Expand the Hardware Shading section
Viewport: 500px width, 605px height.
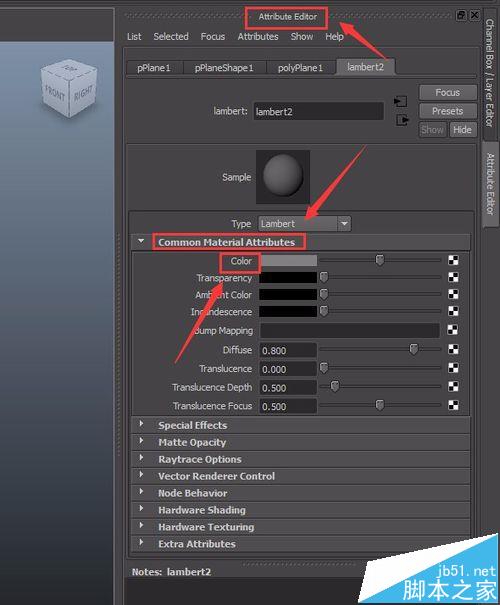click(x=141, y=509)
